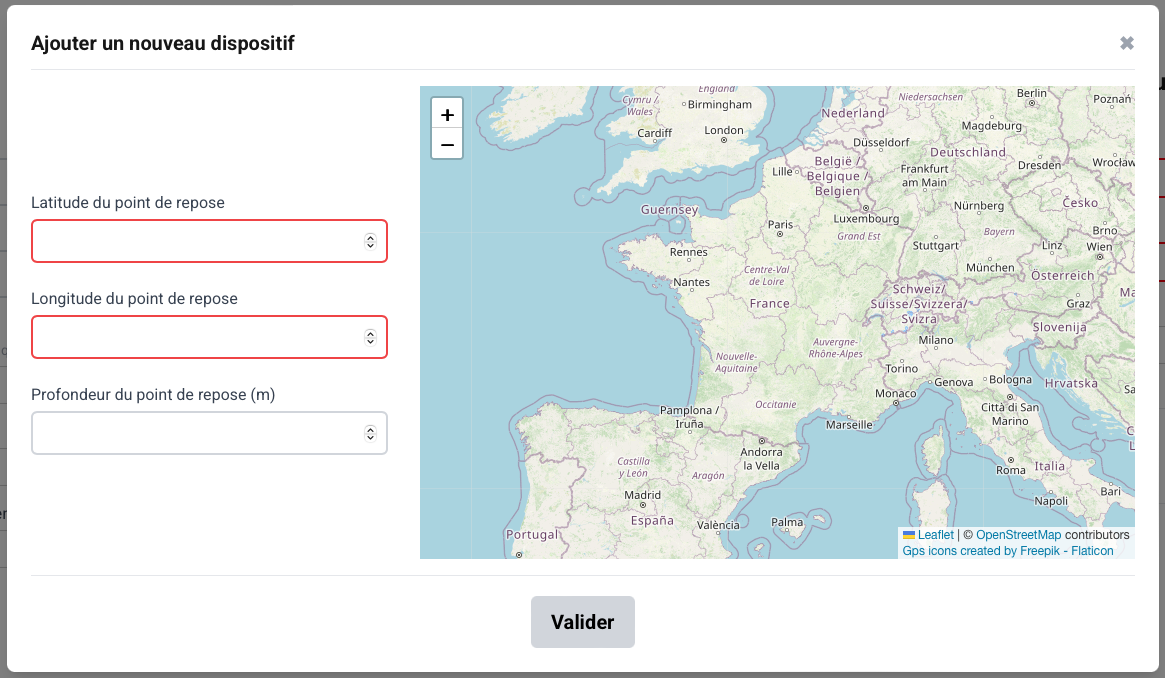Click the Guernsey label on the map
The width and height of the screenshot is (1165, 678).
669,209
